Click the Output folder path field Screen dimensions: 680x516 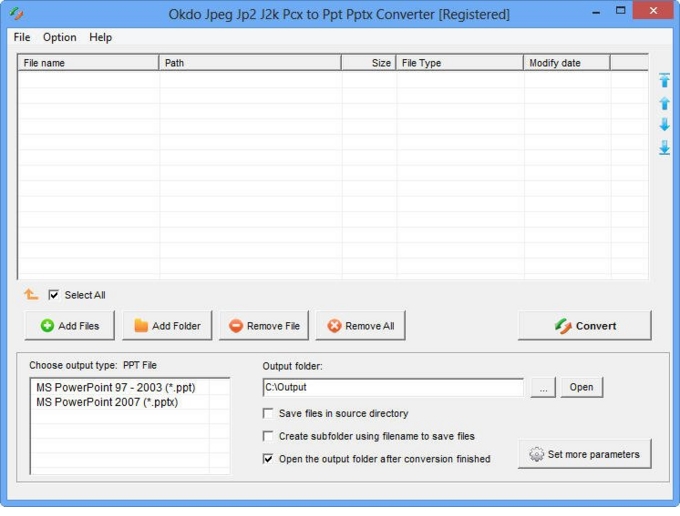click(393, 387)
